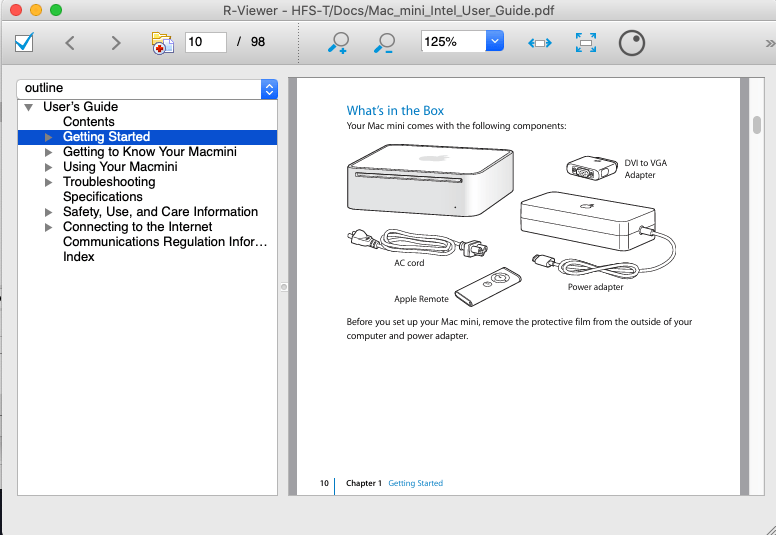The height and width of the screenshot is (535, 776).
Task: Click the Apple Remote label
Action: tap(421, 299)
